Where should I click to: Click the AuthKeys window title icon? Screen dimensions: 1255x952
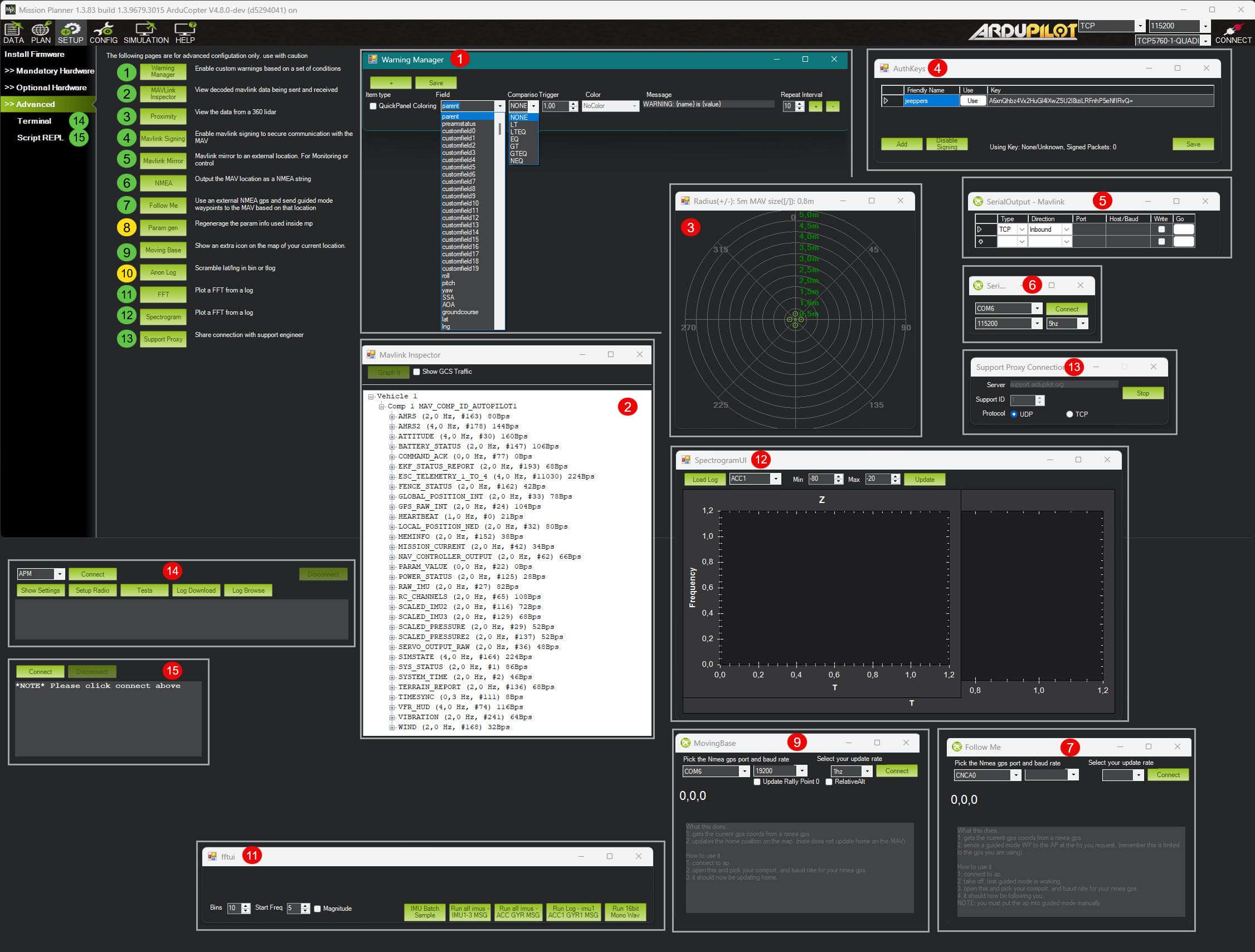coord(884,68)
